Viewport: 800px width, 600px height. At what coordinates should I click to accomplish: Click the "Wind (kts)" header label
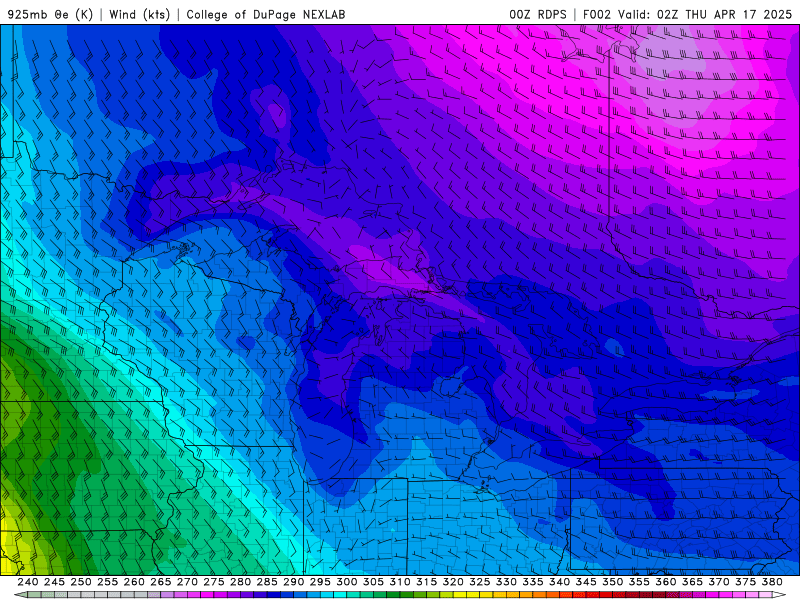[x=140, y=14]
